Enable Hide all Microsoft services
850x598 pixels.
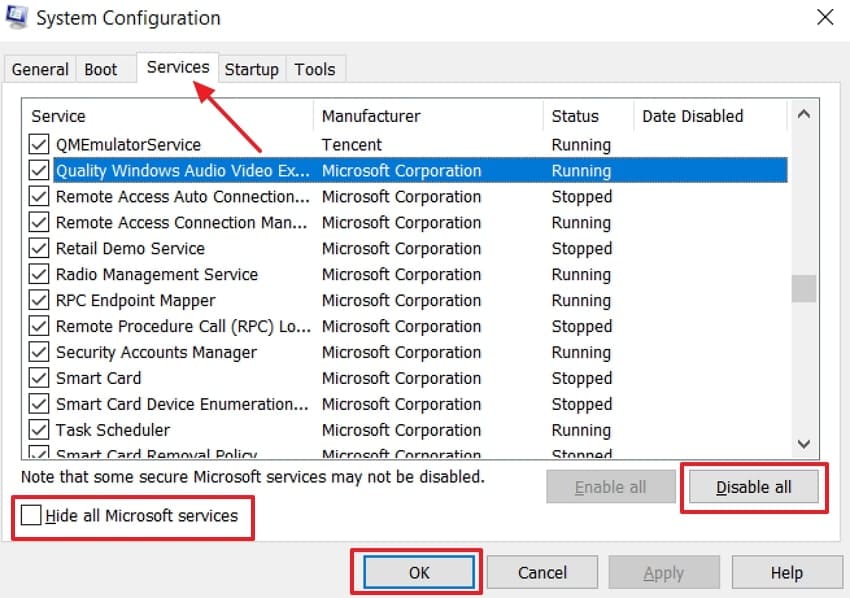pos(29,517)
